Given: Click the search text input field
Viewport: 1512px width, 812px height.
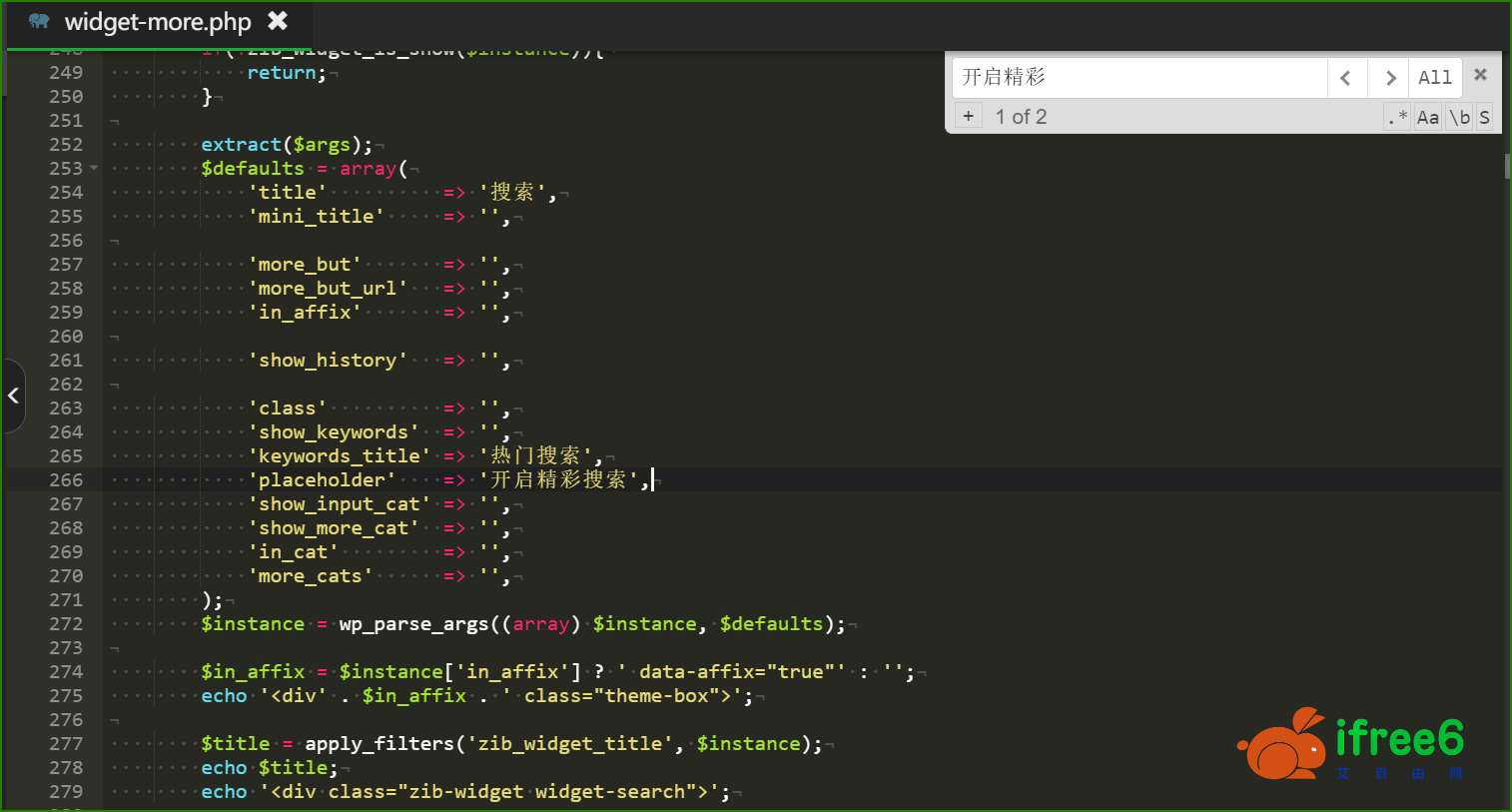Looking at the screenshot, I should click(1138, 78).
